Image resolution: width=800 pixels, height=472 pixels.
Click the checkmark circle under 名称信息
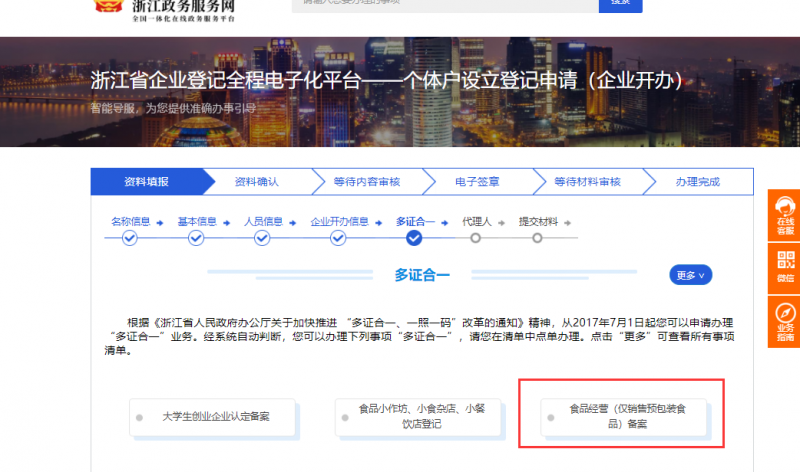(x=129, y=238)
